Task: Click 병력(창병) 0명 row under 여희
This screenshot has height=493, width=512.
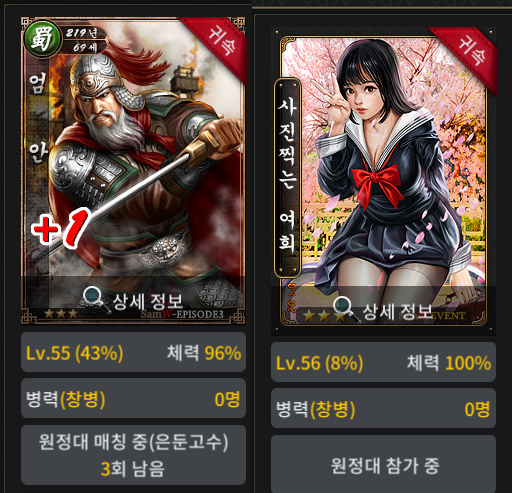Action: 383,408
